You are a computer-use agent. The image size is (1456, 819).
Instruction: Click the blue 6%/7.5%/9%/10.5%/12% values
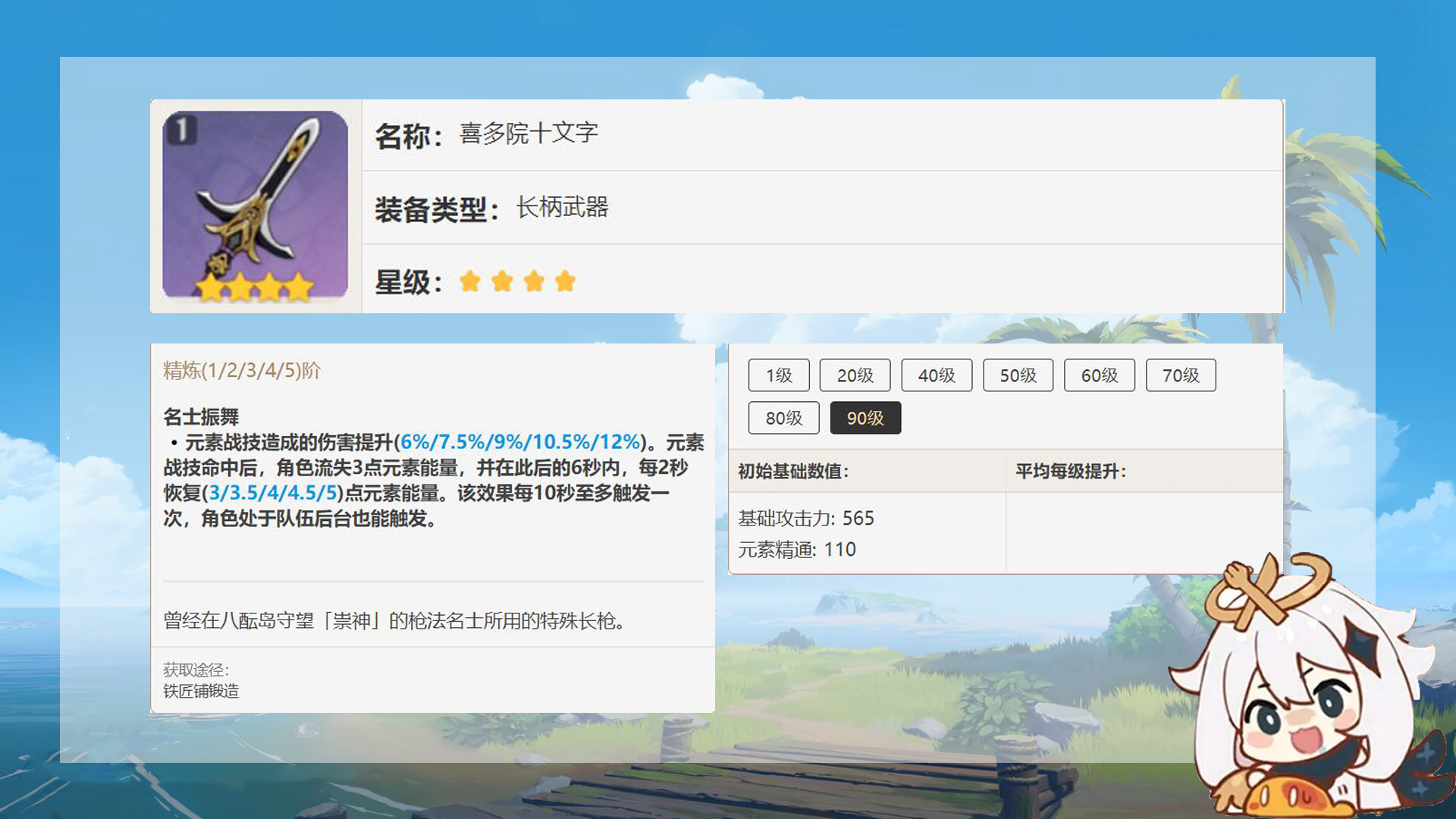coord(520,441)
